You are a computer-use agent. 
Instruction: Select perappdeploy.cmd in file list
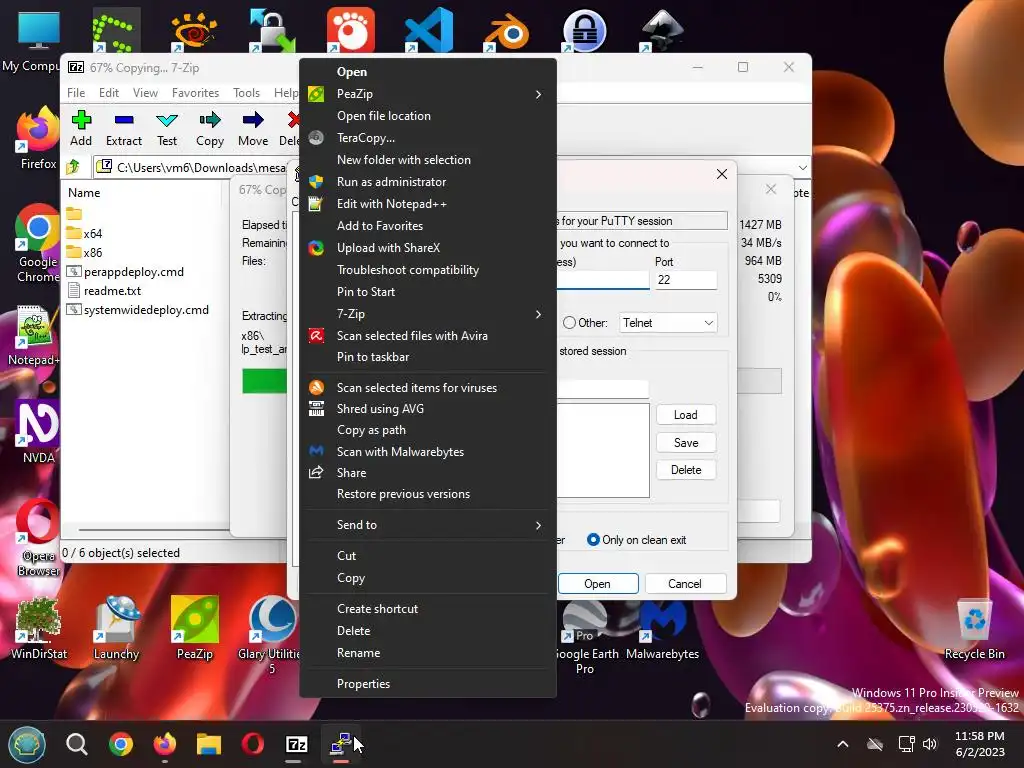(125, 272)
